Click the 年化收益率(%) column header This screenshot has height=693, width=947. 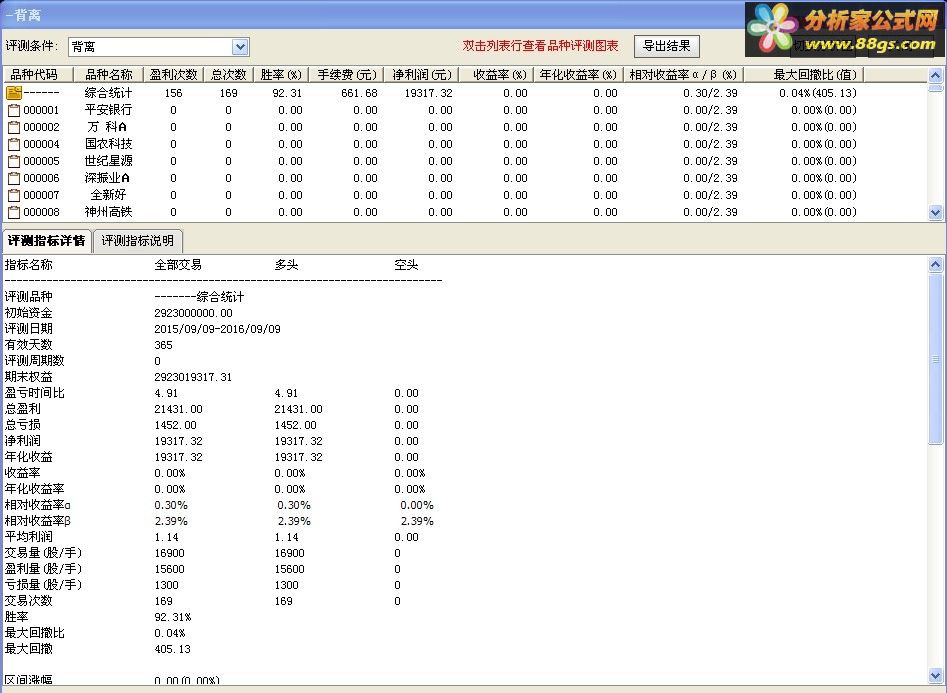coord(578,74)
